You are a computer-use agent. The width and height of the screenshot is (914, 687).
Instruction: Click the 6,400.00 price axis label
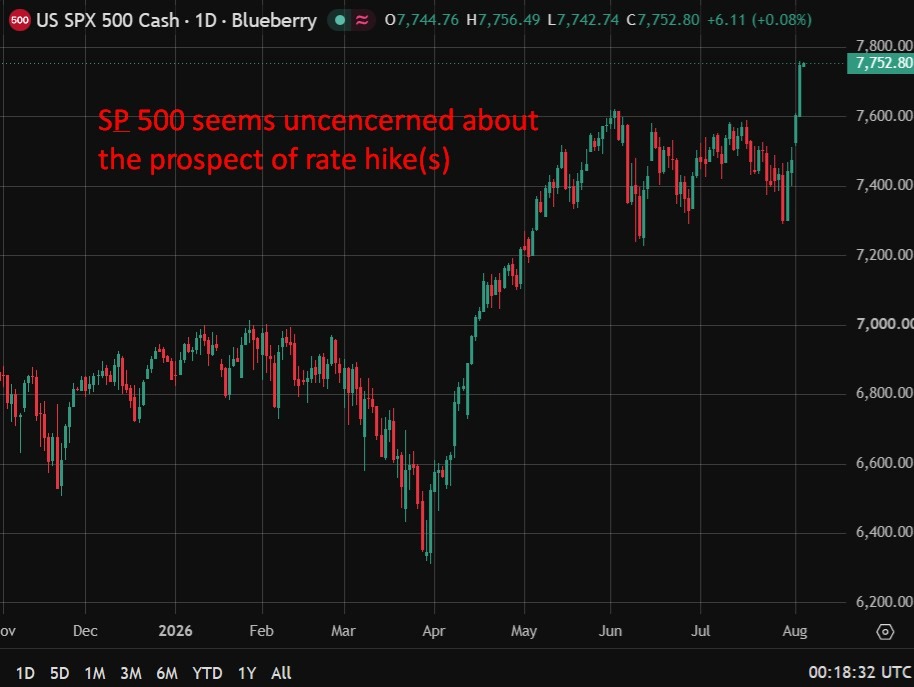point(884,532)
